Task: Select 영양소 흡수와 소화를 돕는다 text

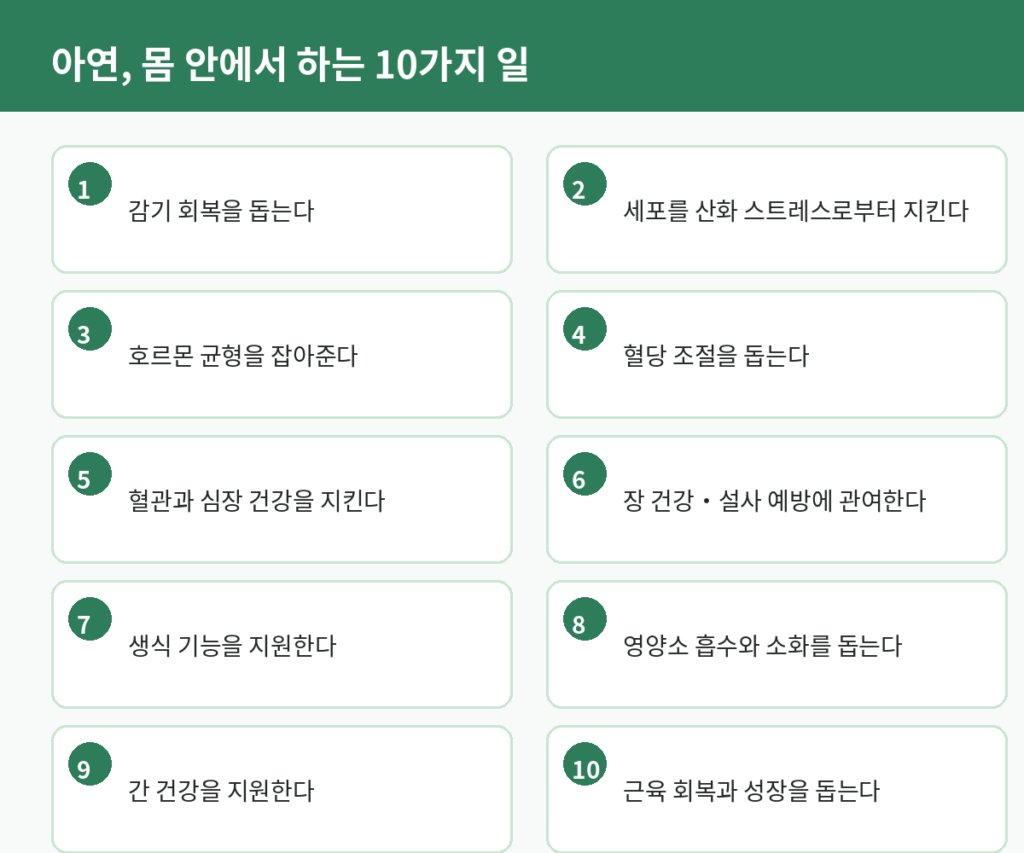Action: [x=762, y=646]
